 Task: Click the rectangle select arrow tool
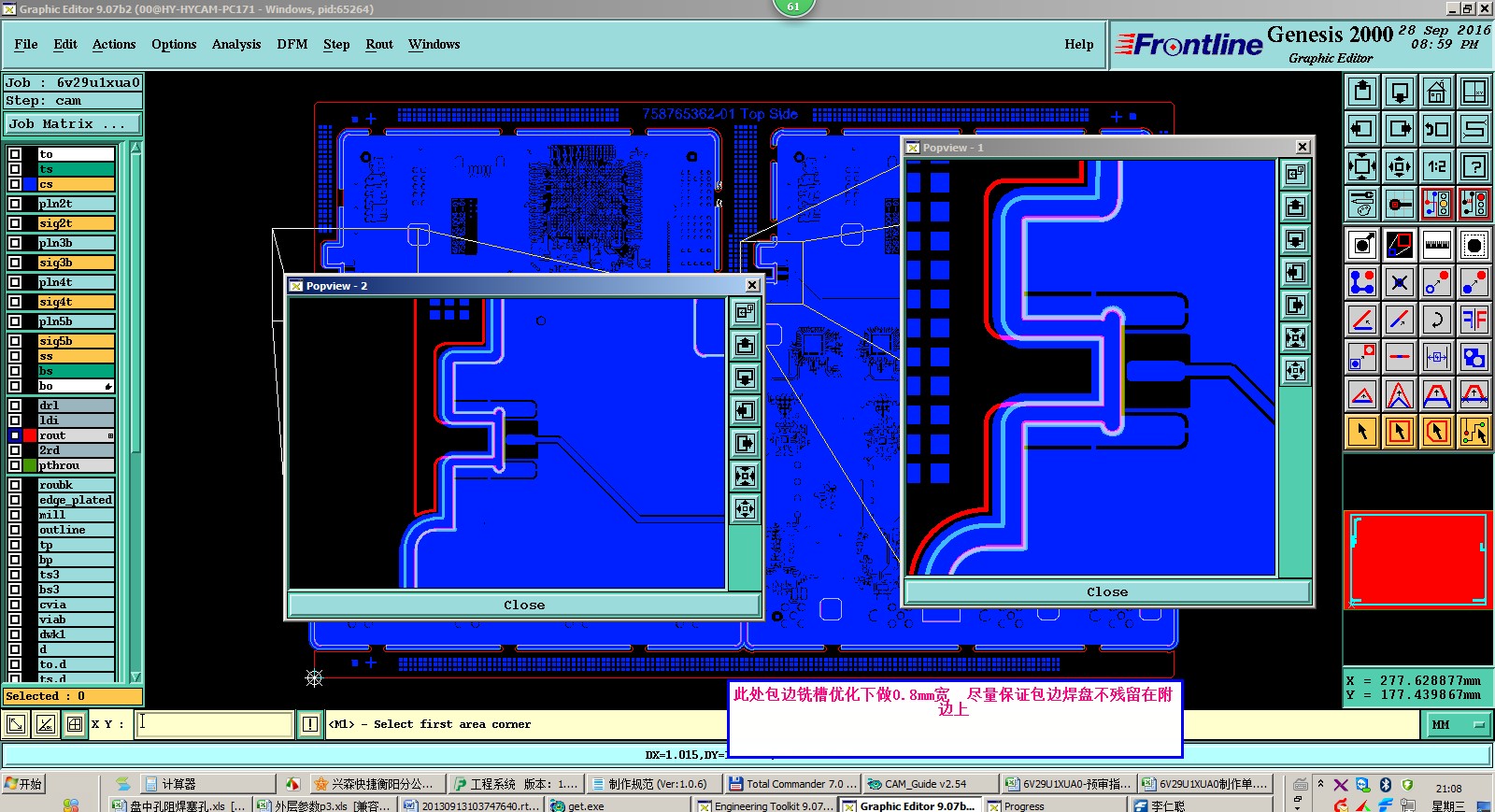coord(1400,432)
